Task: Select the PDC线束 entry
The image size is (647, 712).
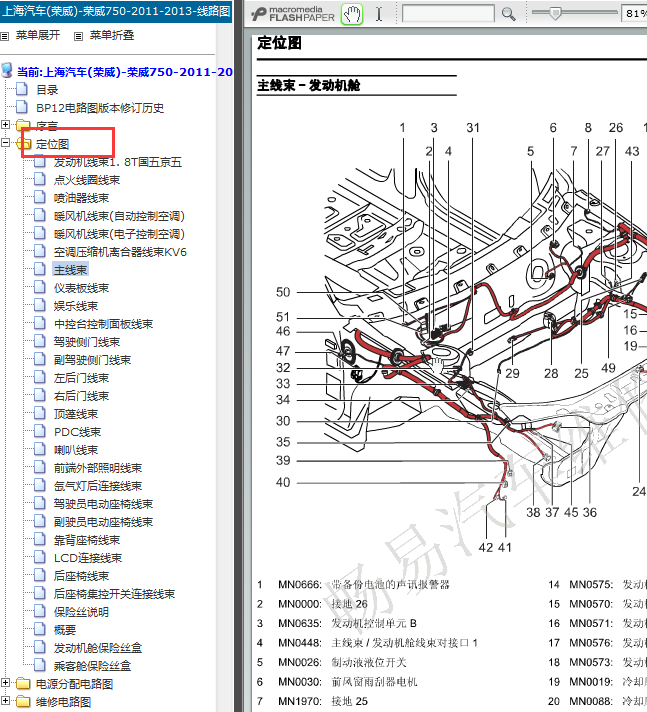Action: tap(77, 432)
